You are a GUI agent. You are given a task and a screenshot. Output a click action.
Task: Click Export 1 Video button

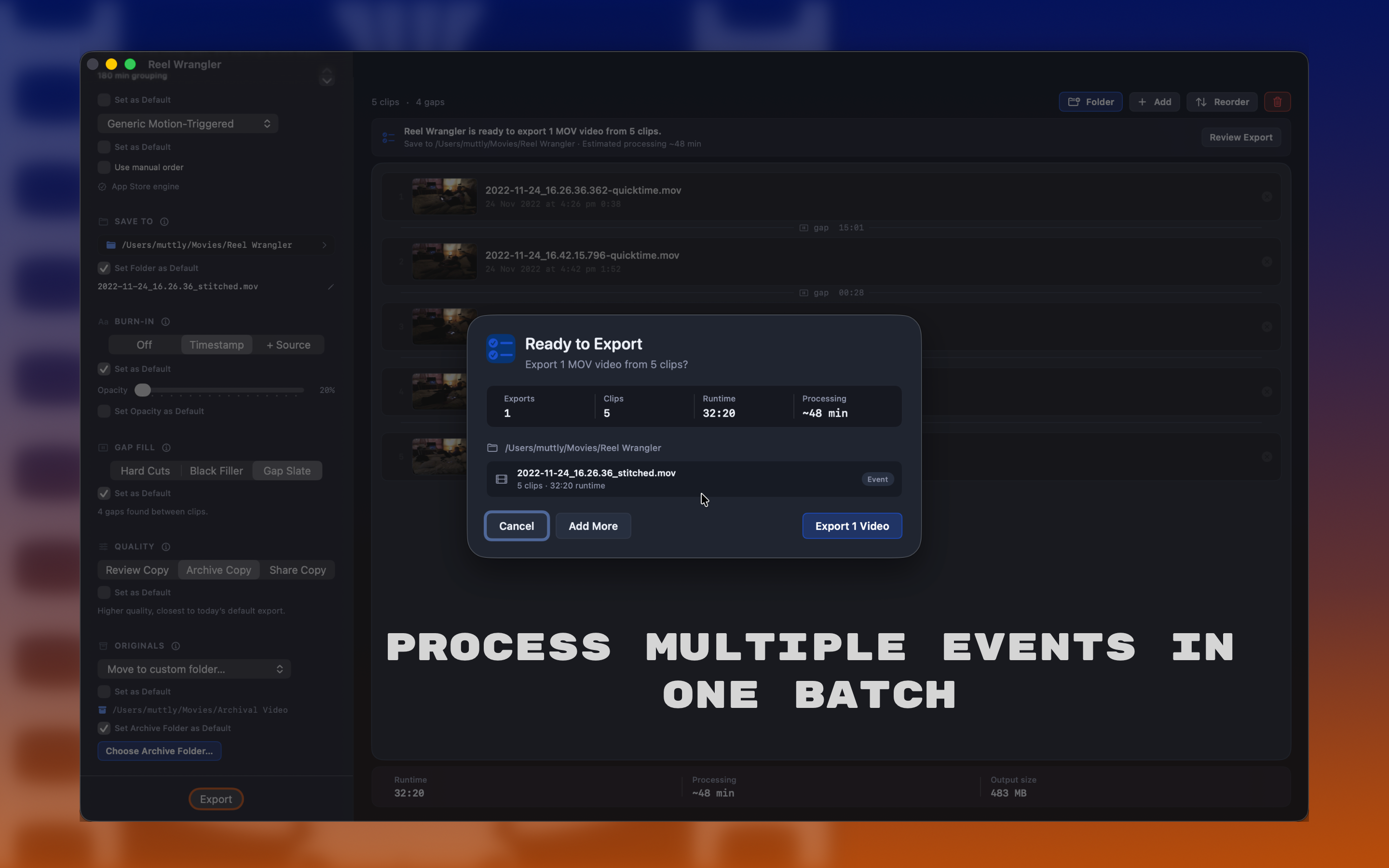point(852,526)
